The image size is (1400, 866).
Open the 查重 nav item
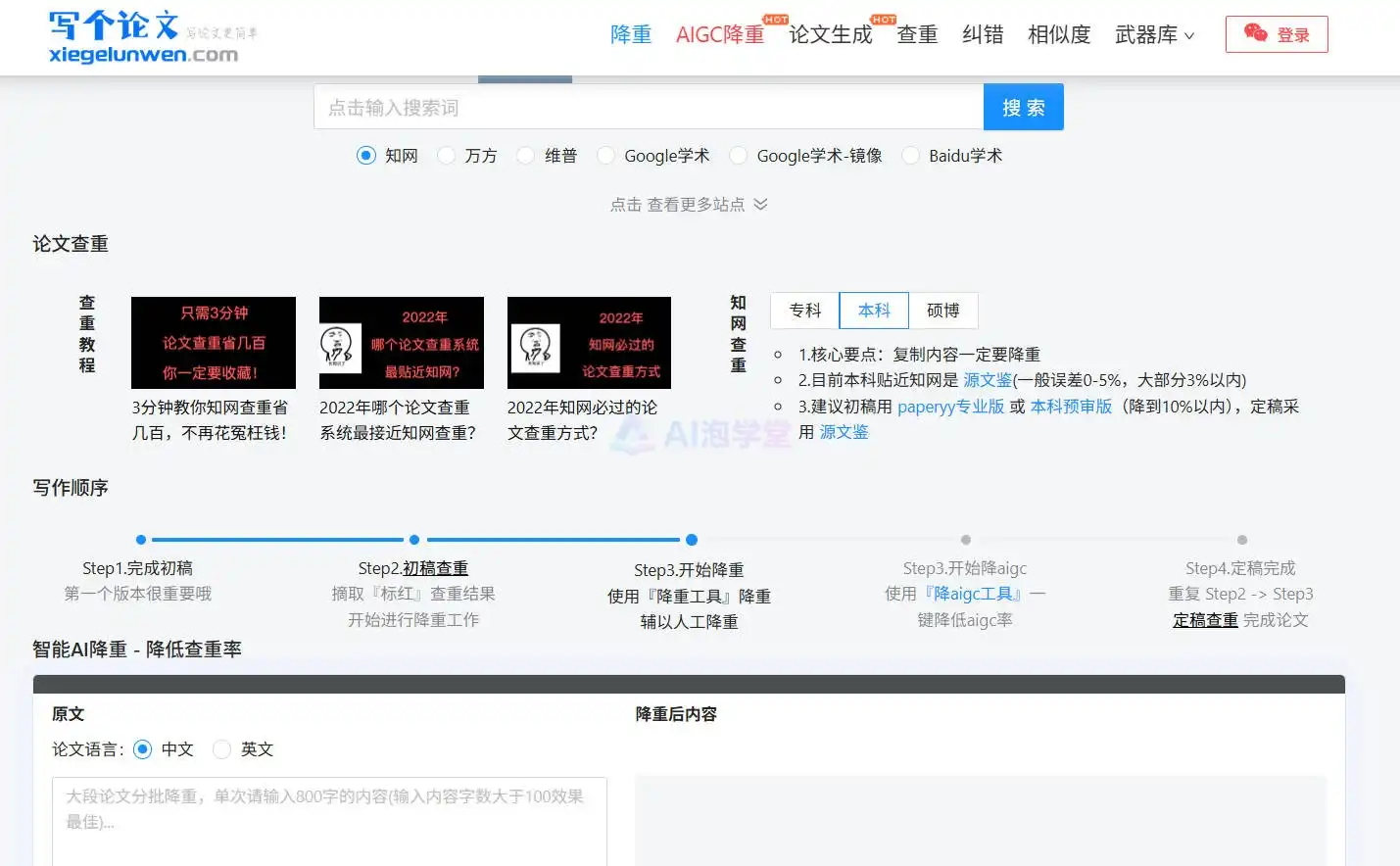(x=918, y=34)
